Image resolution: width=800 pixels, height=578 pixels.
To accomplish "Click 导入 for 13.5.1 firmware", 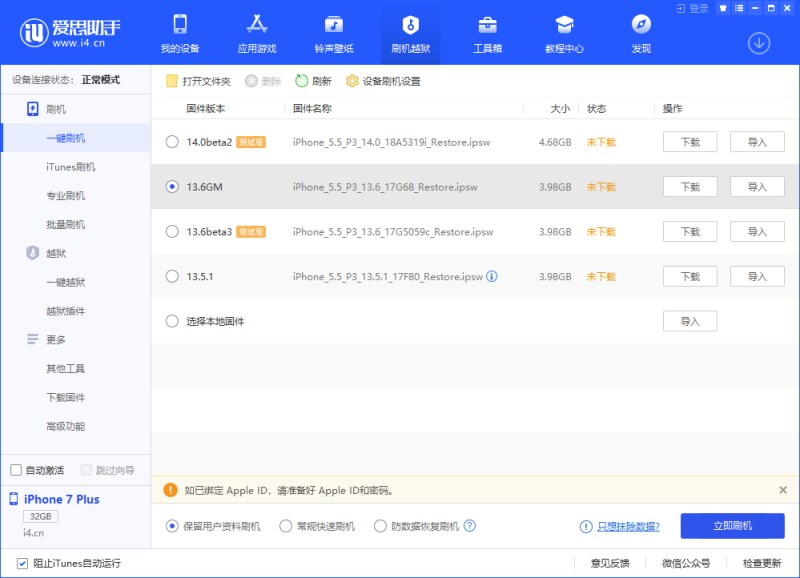I will (757, 277).
